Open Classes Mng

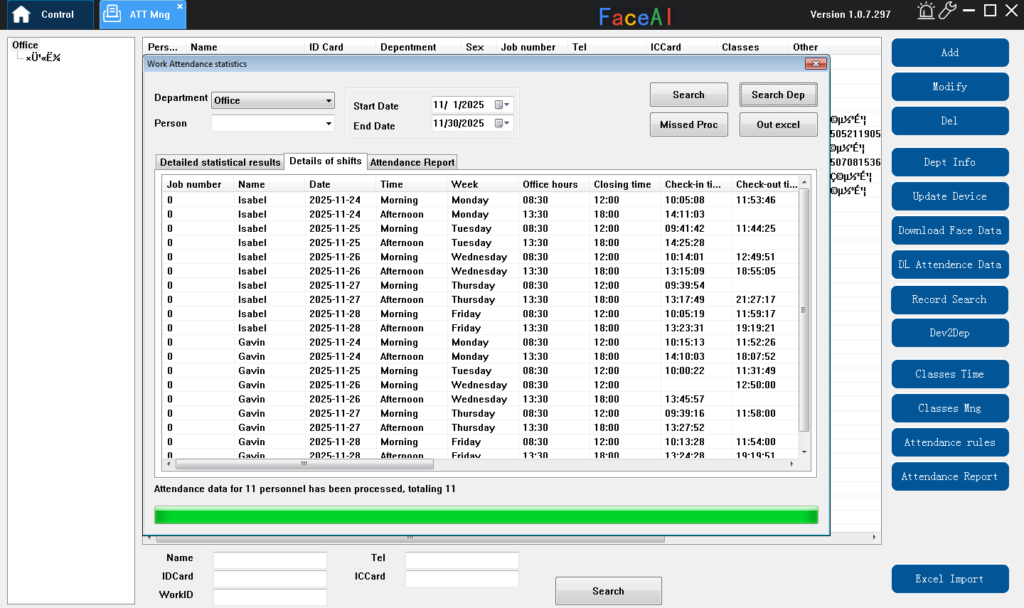950,408
